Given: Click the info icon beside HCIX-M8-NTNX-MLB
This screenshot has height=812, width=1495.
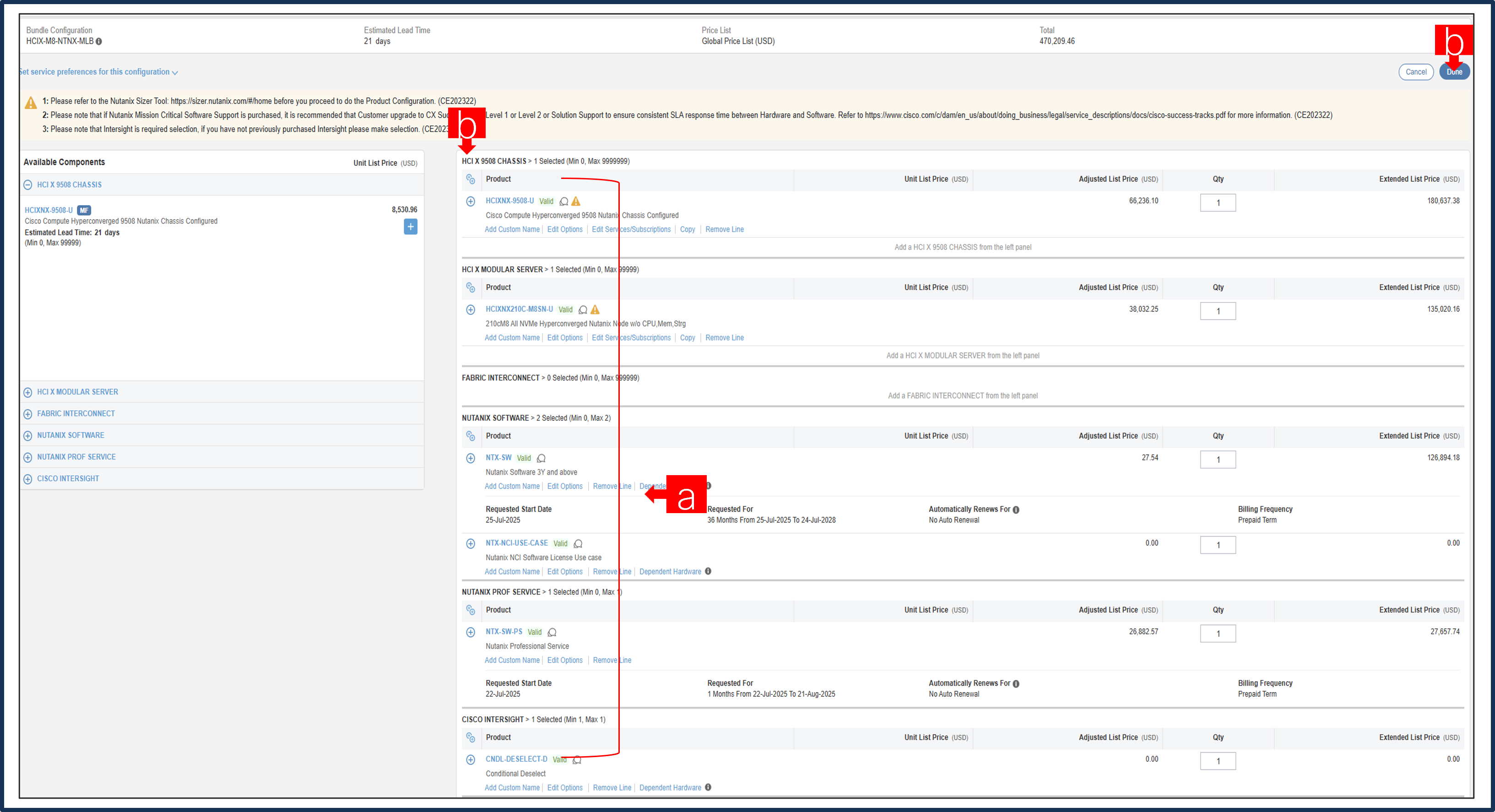Looking at the screenshot, I should [x=99, y=41].
